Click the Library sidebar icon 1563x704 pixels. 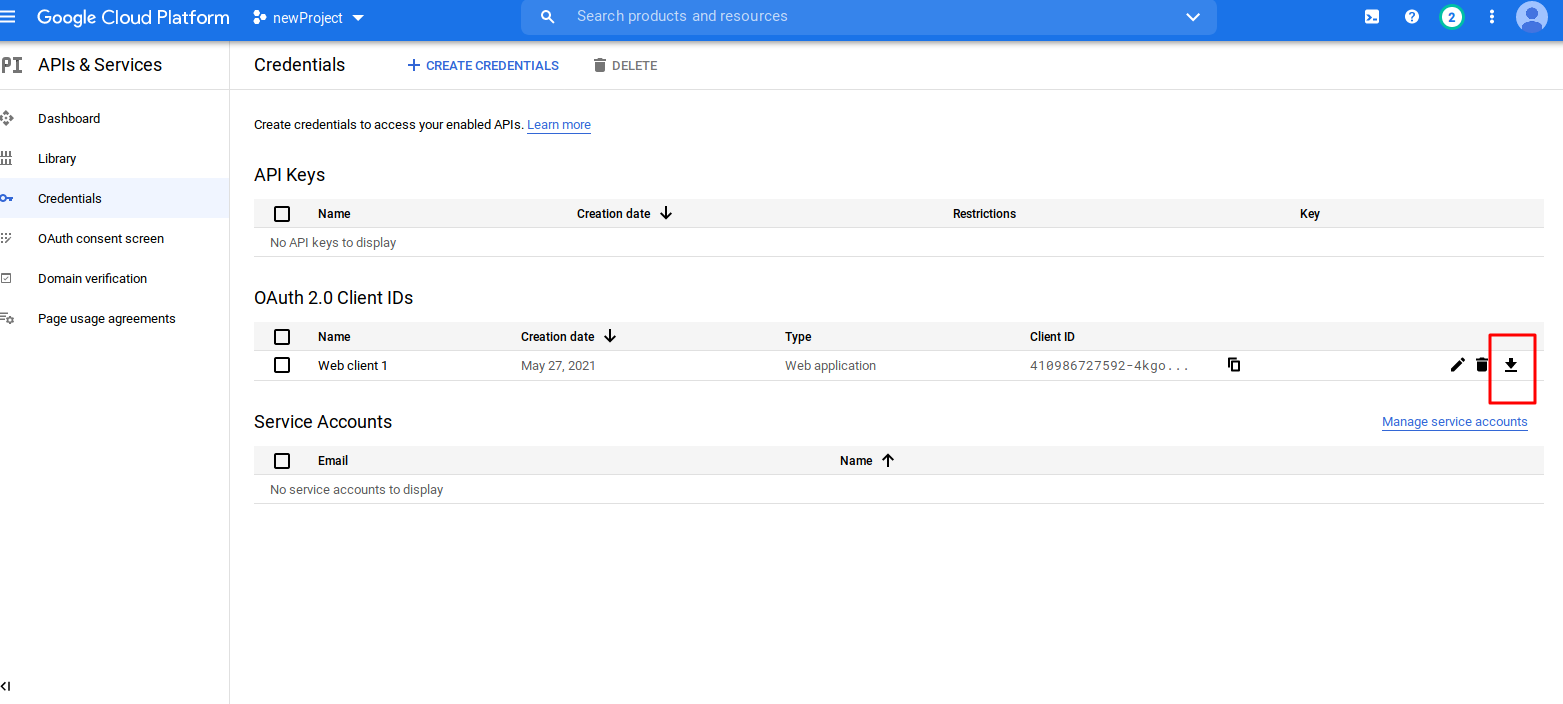point(7,158)
